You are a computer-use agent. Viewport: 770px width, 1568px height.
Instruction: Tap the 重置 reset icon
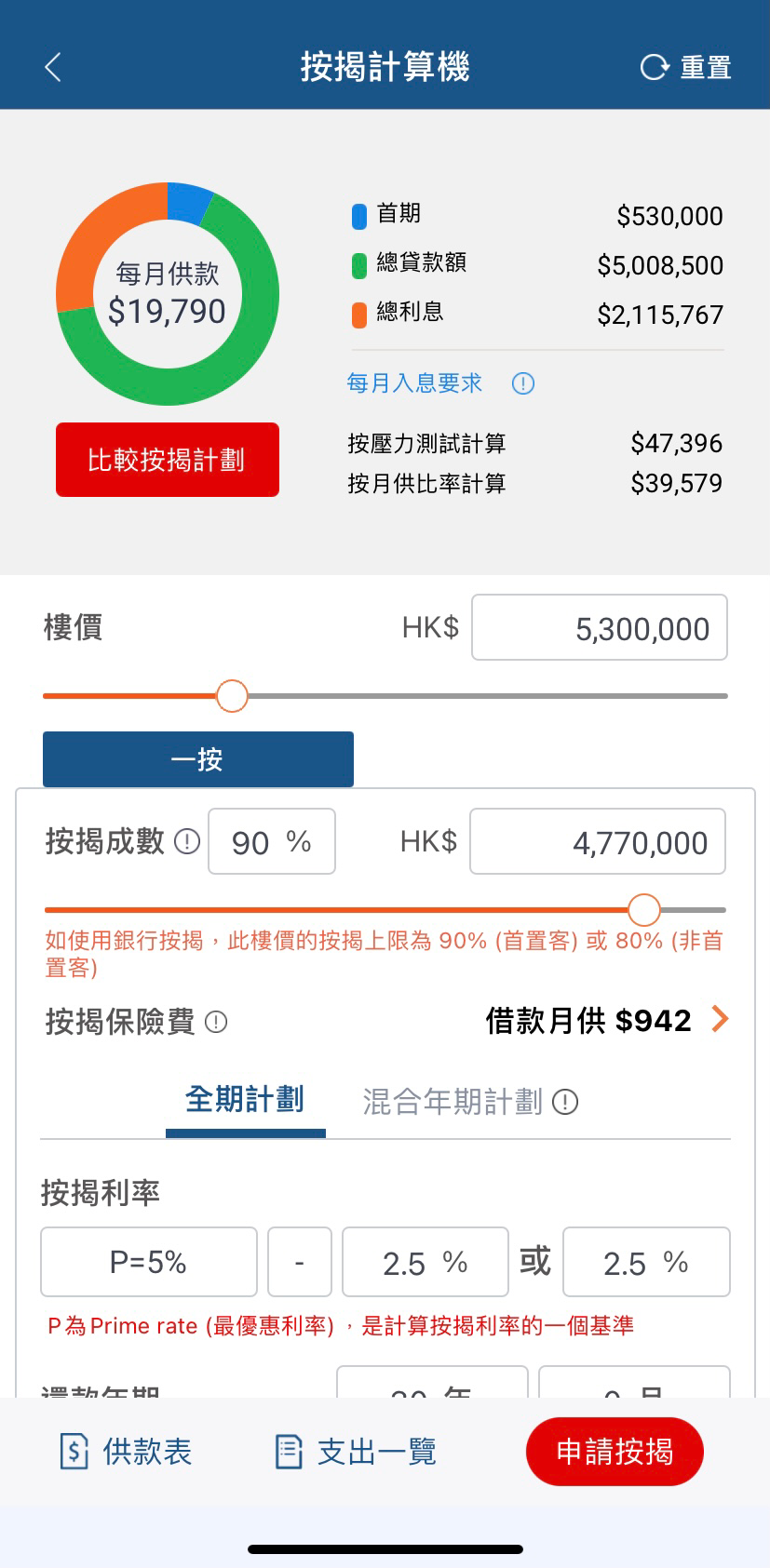[655, 67]
